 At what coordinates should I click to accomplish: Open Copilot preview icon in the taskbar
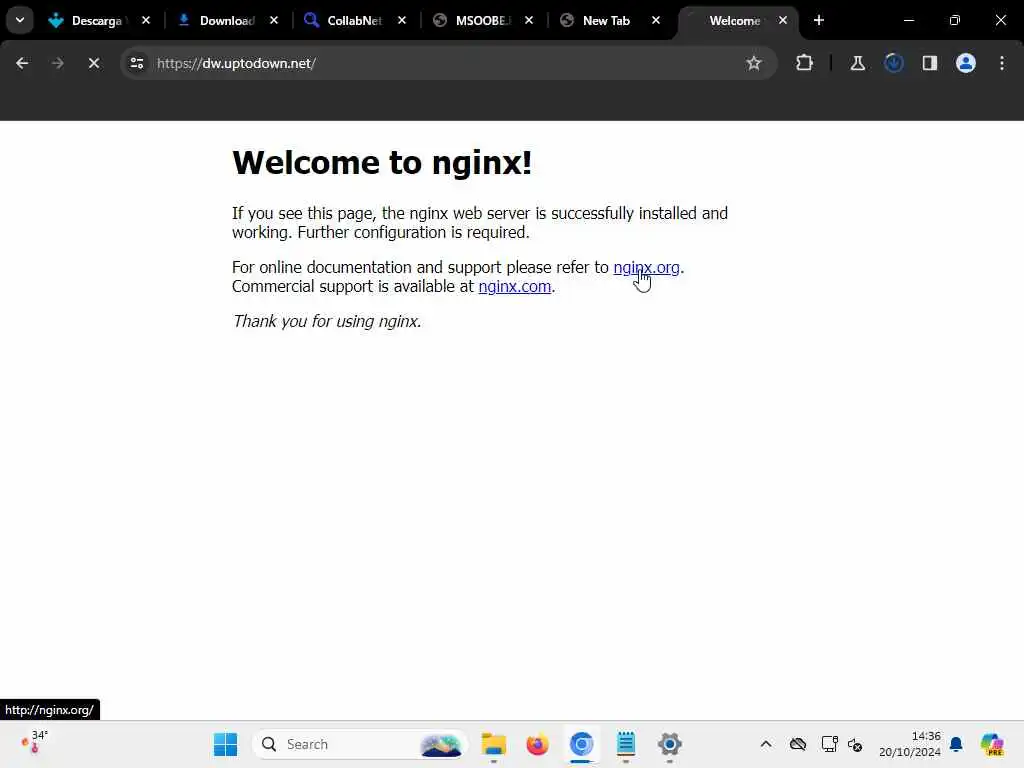(x=992, y=744)
